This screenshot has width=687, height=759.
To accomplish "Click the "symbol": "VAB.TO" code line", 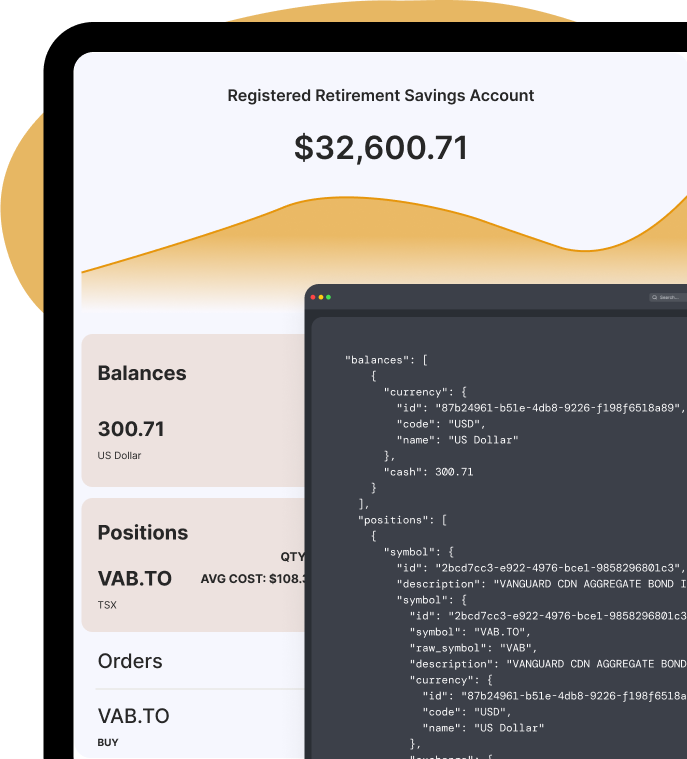I will 470,632.
